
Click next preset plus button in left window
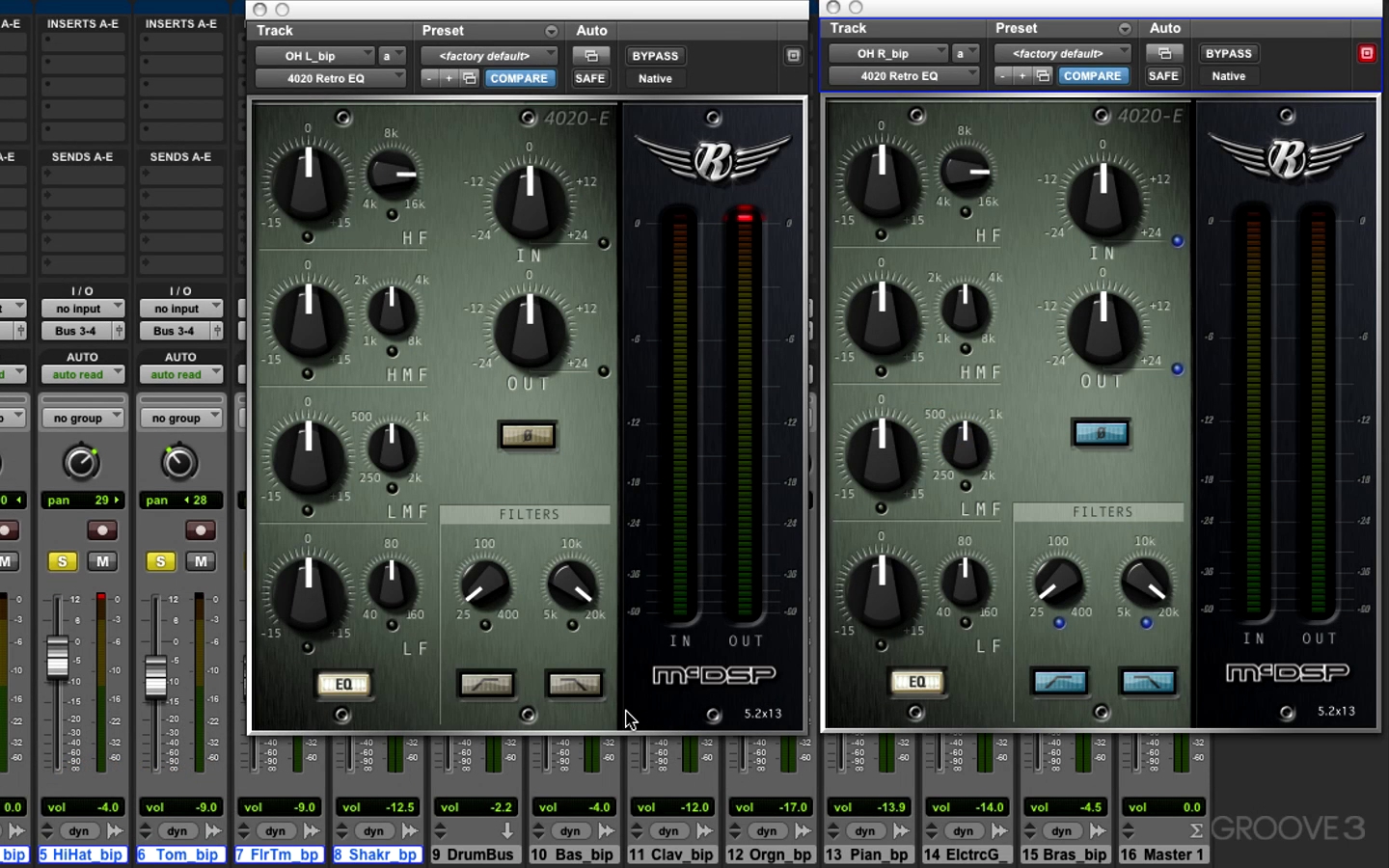[x=449, y=78]
